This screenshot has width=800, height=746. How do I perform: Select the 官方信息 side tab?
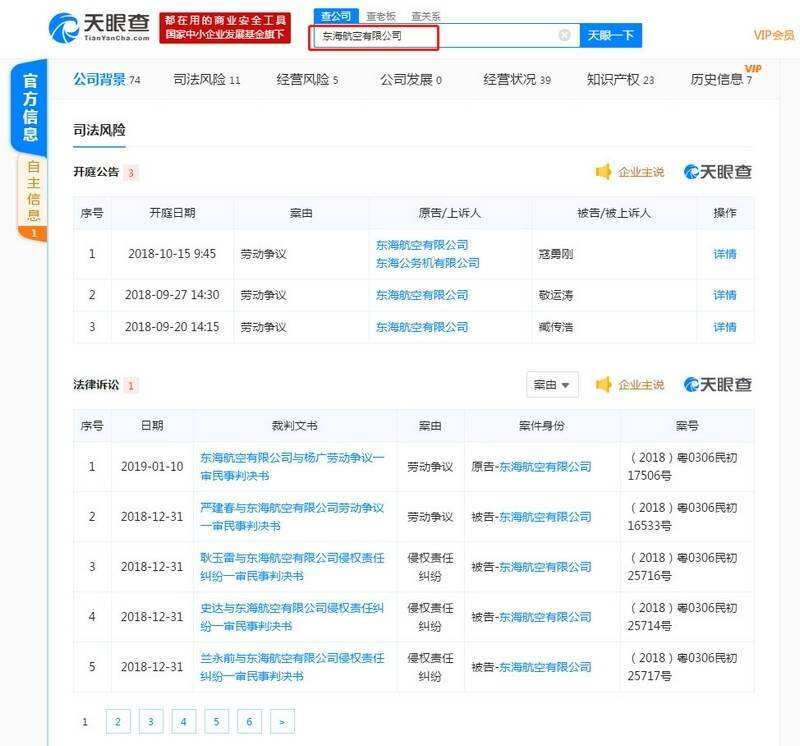click(30, 107)
